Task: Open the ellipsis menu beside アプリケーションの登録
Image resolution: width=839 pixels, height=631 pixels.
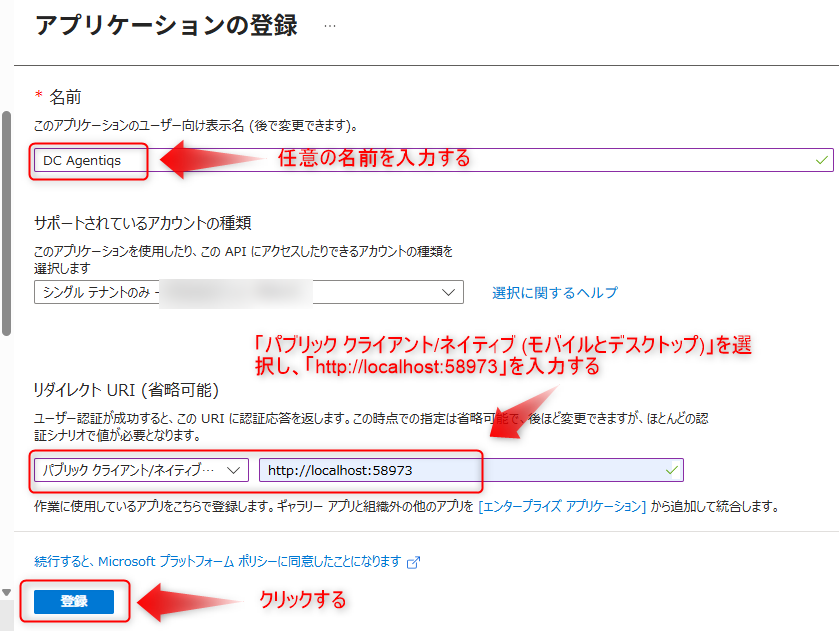Action: click(x=330, y=26)
